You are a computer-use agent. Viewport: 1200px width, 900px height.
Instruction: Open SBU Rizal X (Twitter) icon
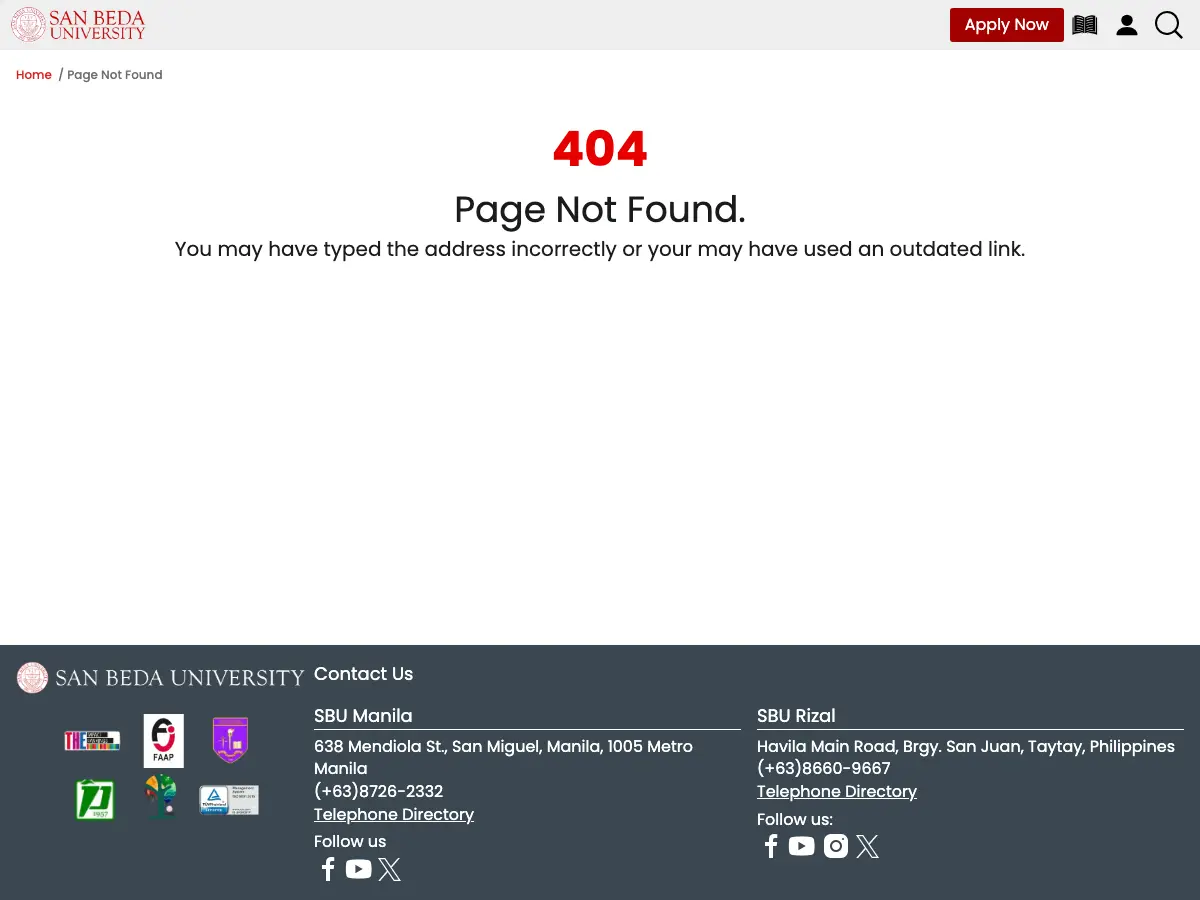pyautogui.click(x=868, y=846)
